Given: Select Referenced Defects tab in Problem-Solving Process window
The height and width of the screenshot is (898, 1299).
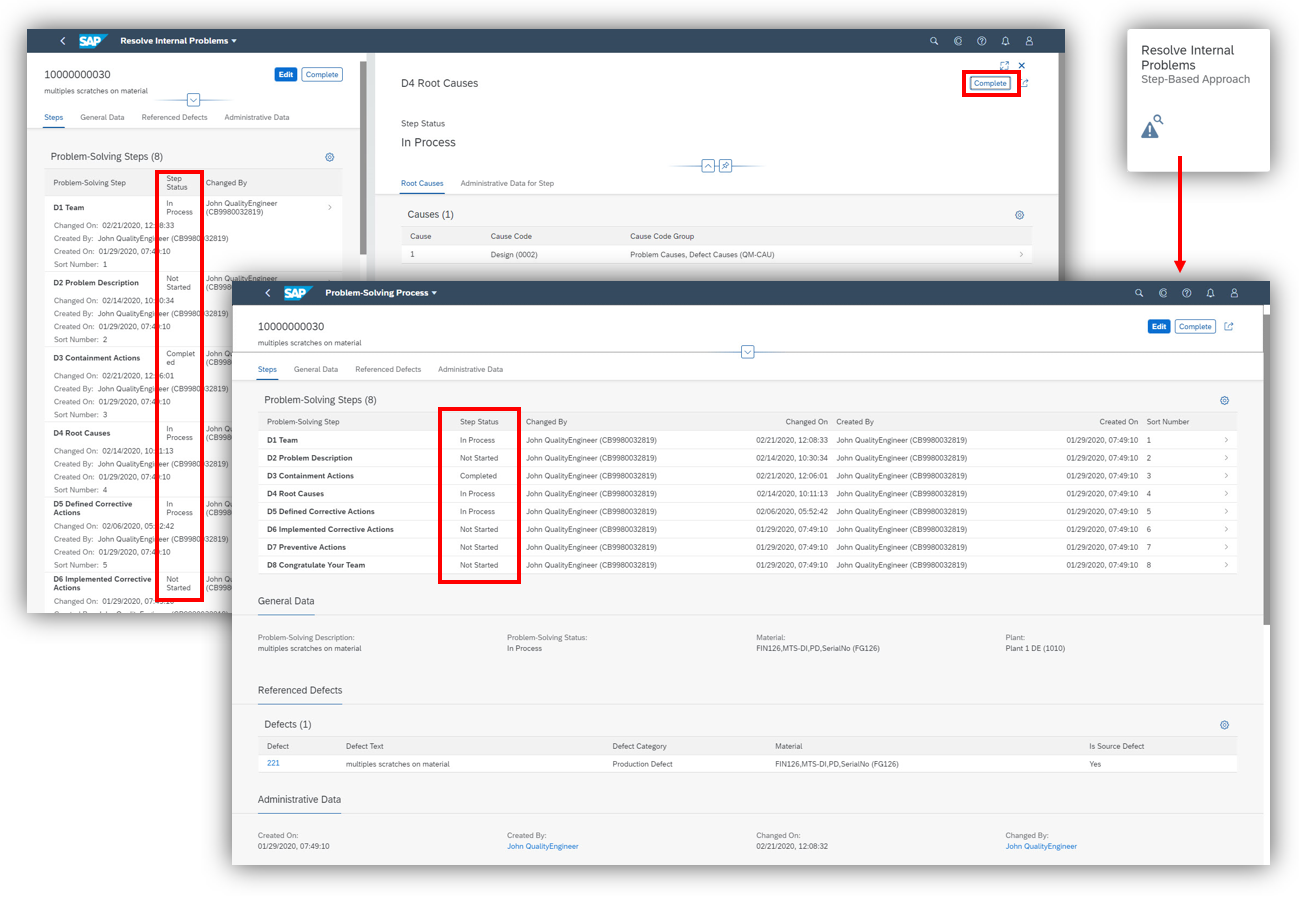Looking at the screenshot, I should [388, 370].
